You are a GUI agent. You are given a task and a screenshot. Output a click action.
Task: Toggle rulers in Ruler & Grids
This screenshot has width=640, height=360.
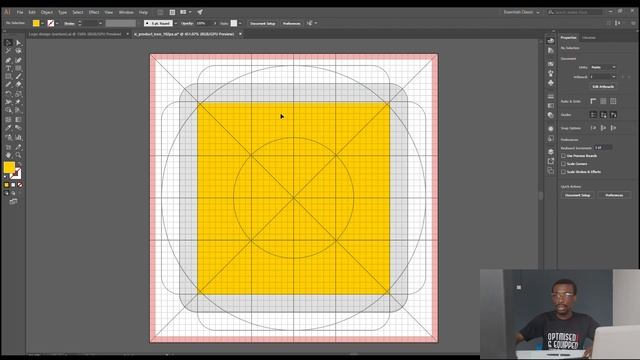(593, 101)
